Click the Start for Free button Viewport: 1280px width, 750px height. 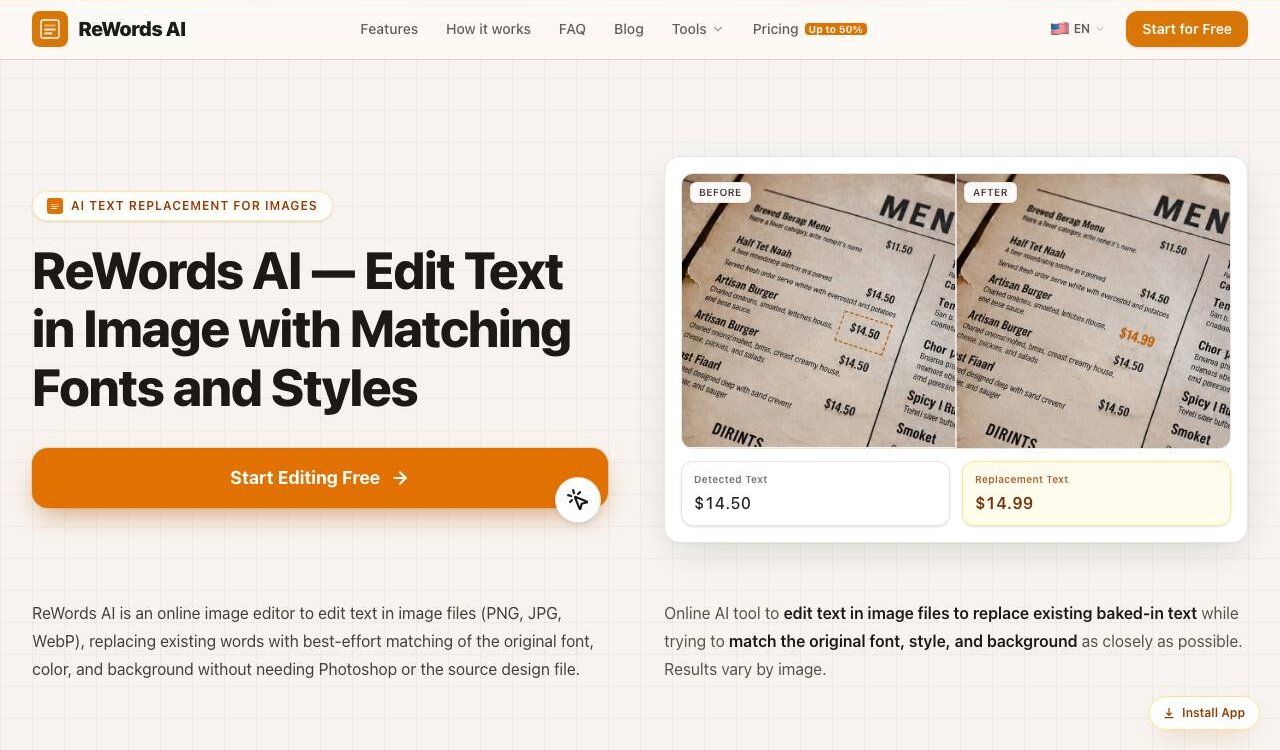click(x=1187, y=29)
